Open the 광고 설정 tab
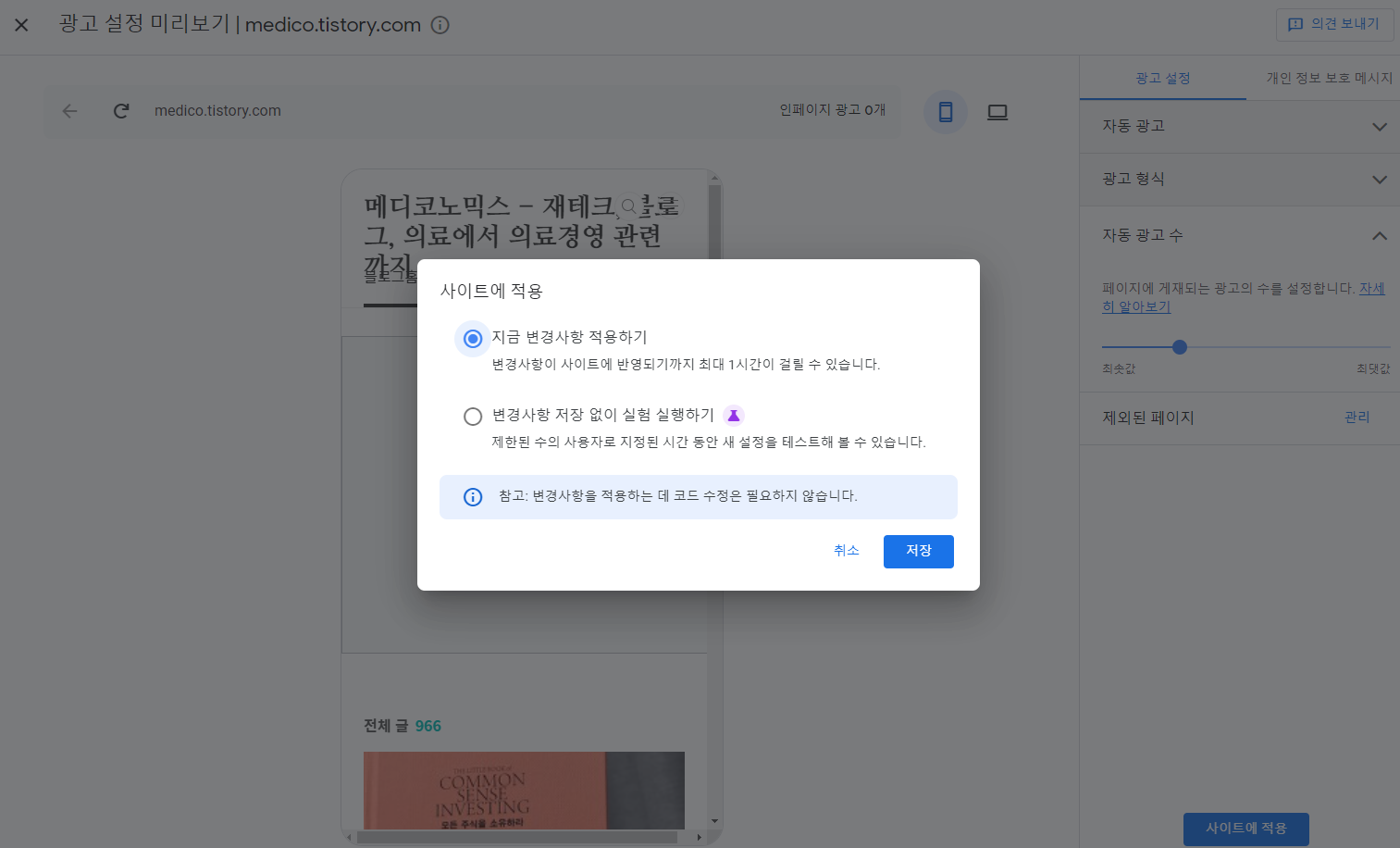The height and width of the screenshot is (848, 1400). 1163,78
